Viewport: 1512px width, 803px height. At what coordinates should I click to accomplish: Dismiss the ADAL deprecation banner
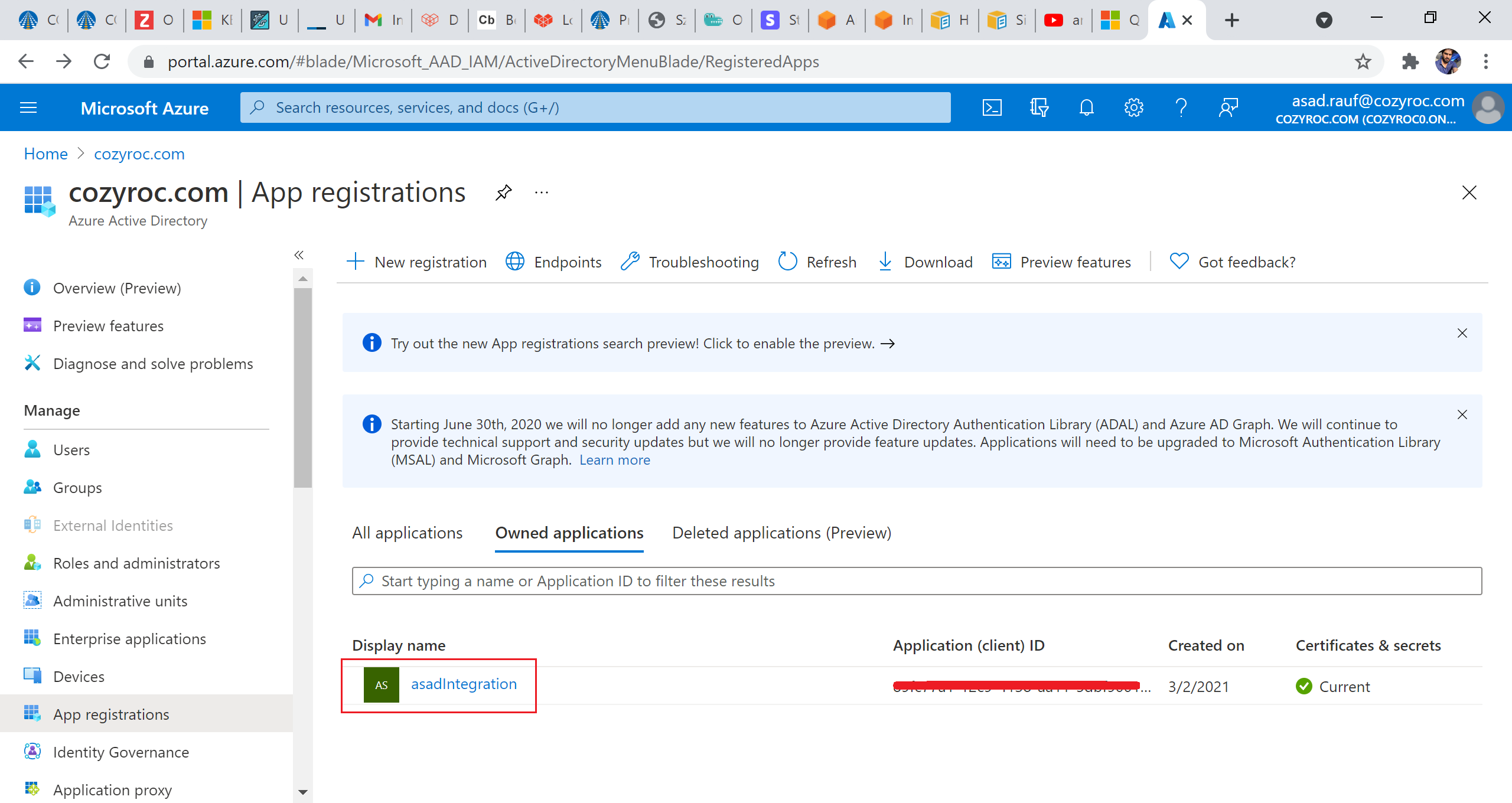tap(1462, 415)
